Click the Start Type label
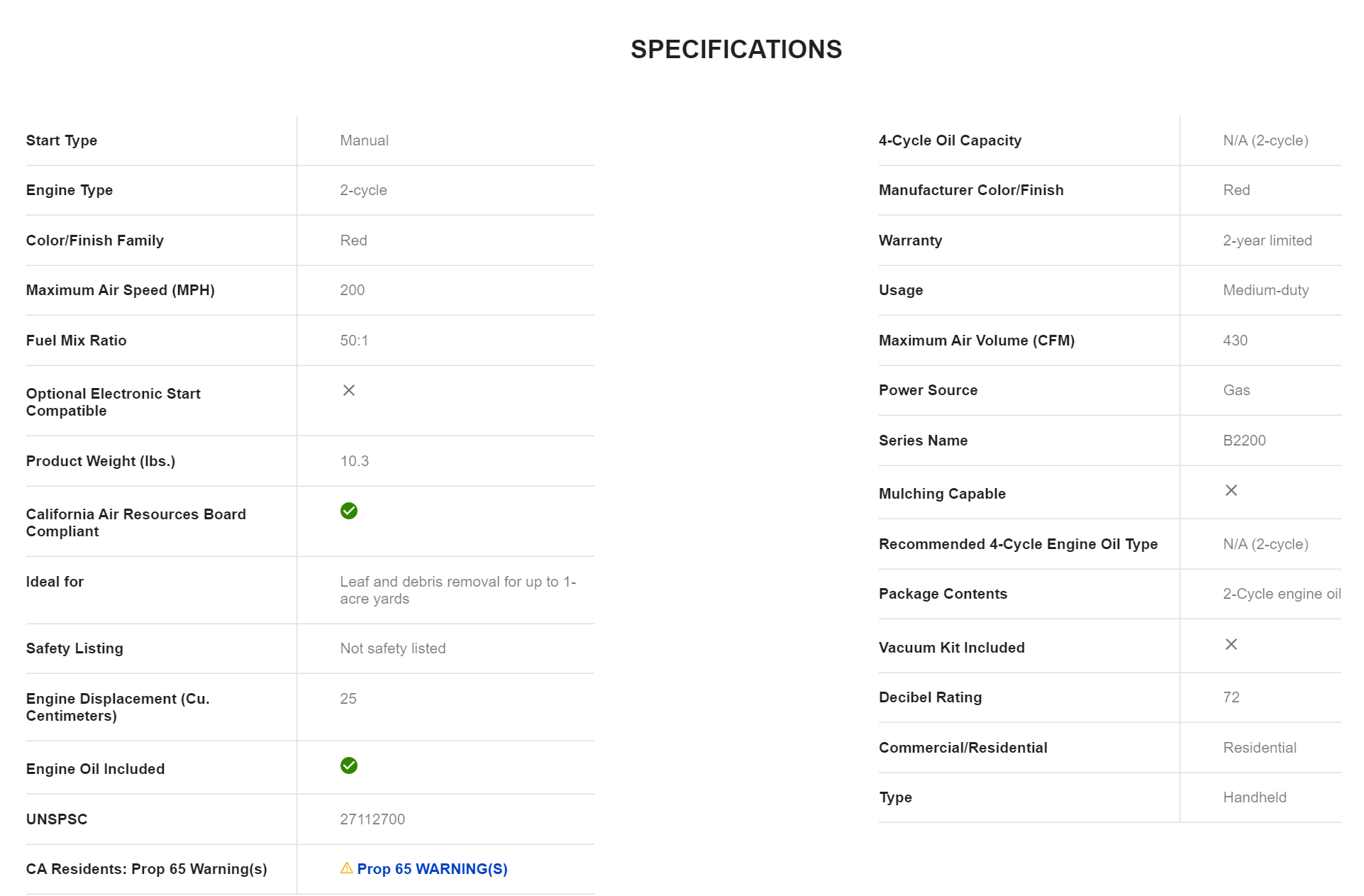Viewport: 1364px width, 896px height. [x=62, y=140]
